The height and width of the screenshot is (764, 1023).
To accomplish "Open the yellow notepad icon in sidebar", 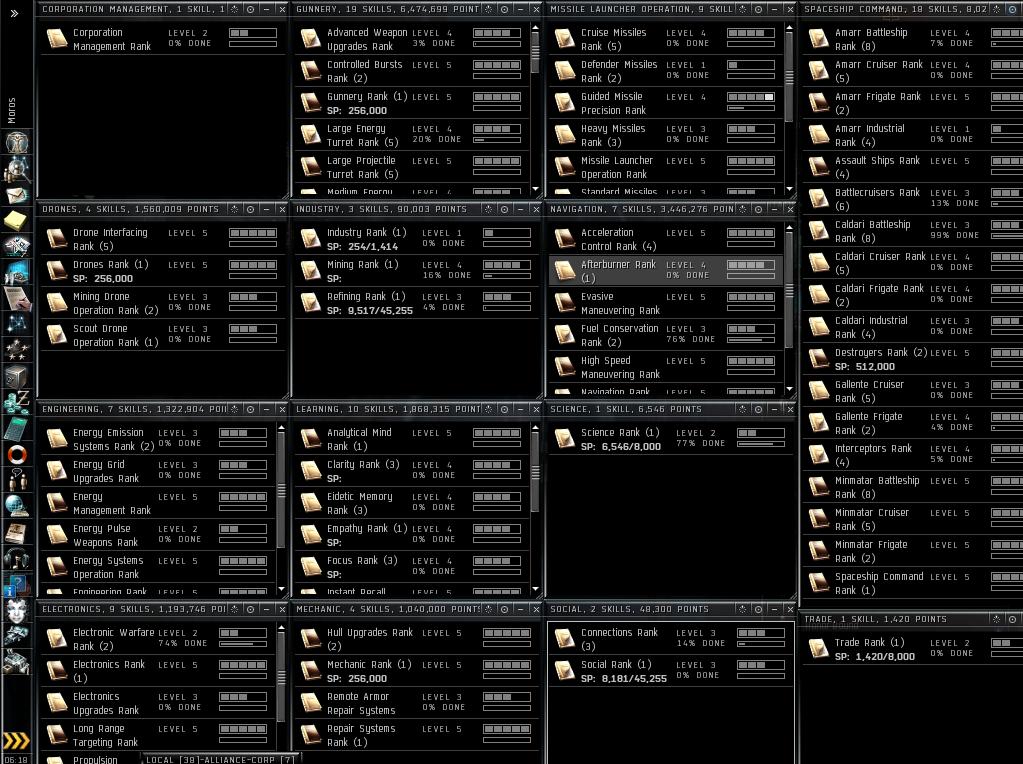I will click(x=16, y=221).
